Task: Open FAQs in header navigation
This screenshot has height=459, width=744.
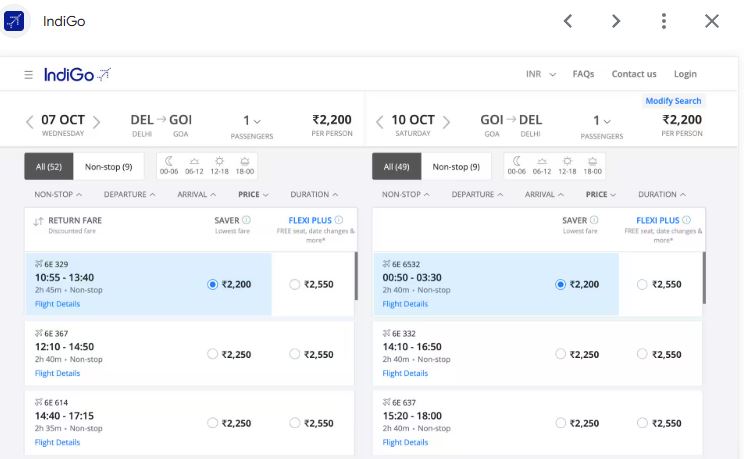Action: 583,74
